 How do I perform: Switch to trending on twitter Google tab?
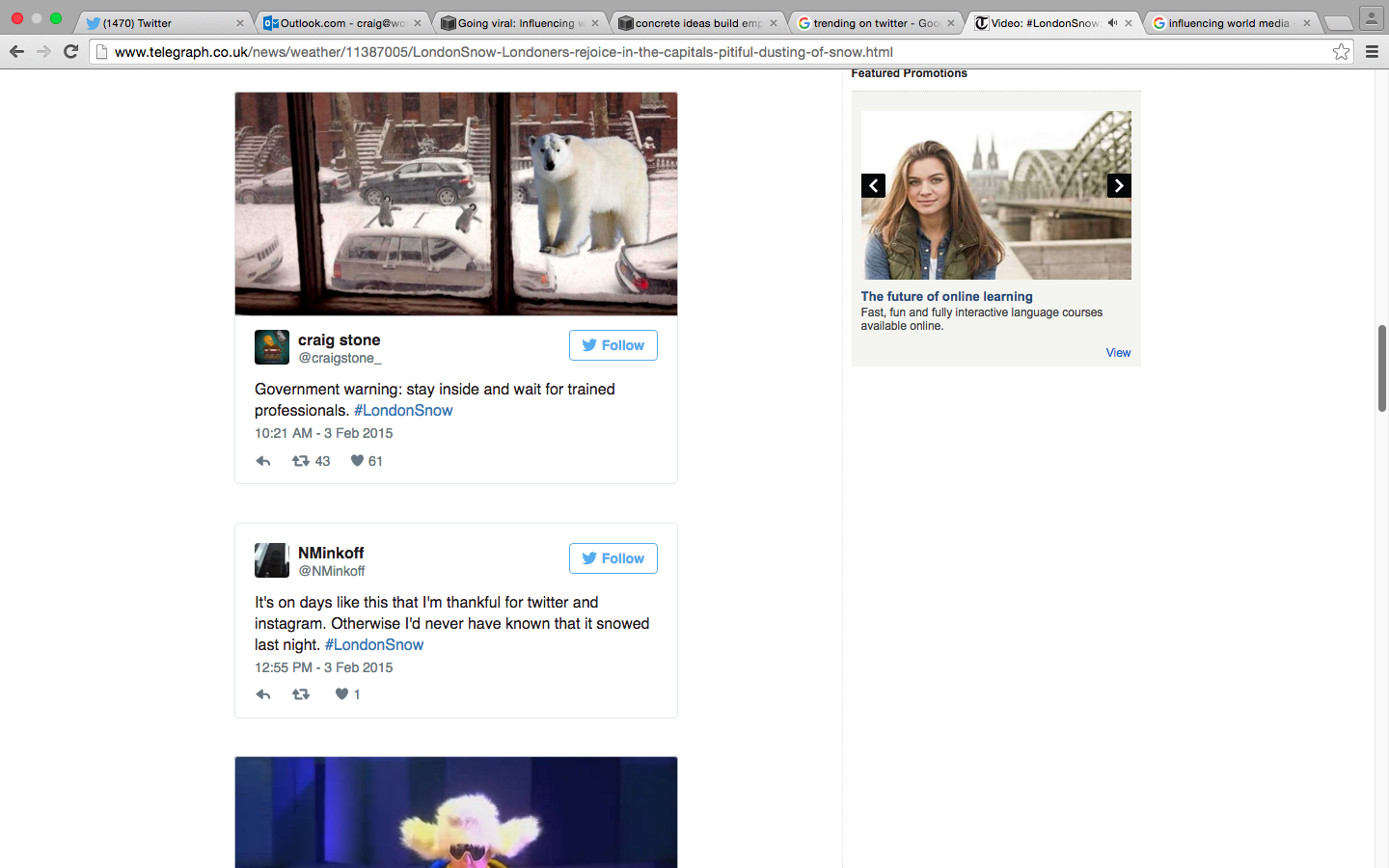click(x=876, y=23)
